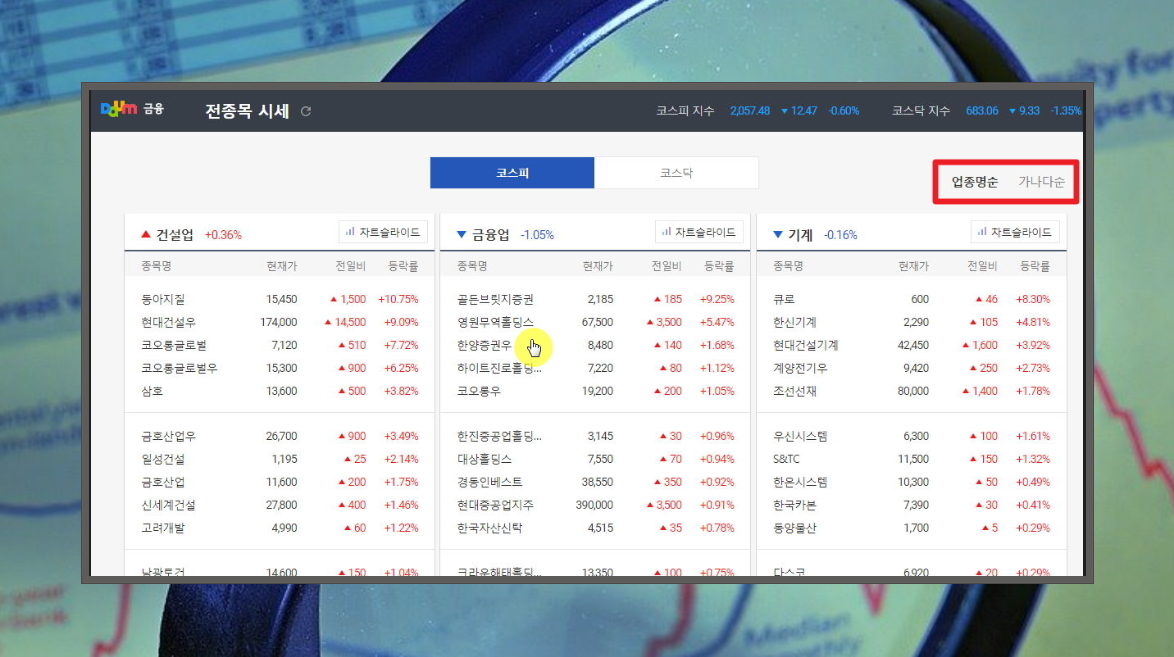Click 큐로 등락률 +8.30%
Screen dimensions: 1174x657
click(1032, 299)
